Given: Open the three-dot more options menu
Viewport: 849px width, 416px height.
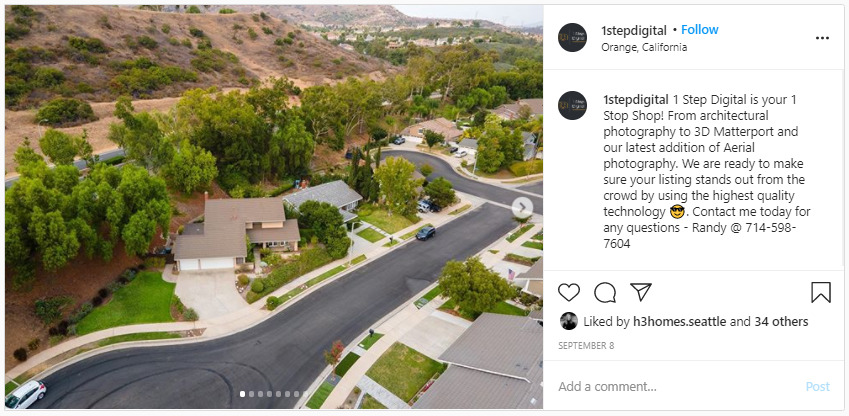Looking at the screenshot, I should tap(822, 38).
